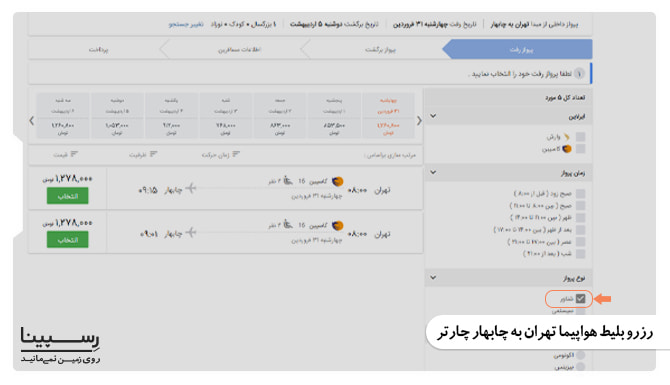
Task: Click the Varesh airline logo in filters
Action: point(566,137)
